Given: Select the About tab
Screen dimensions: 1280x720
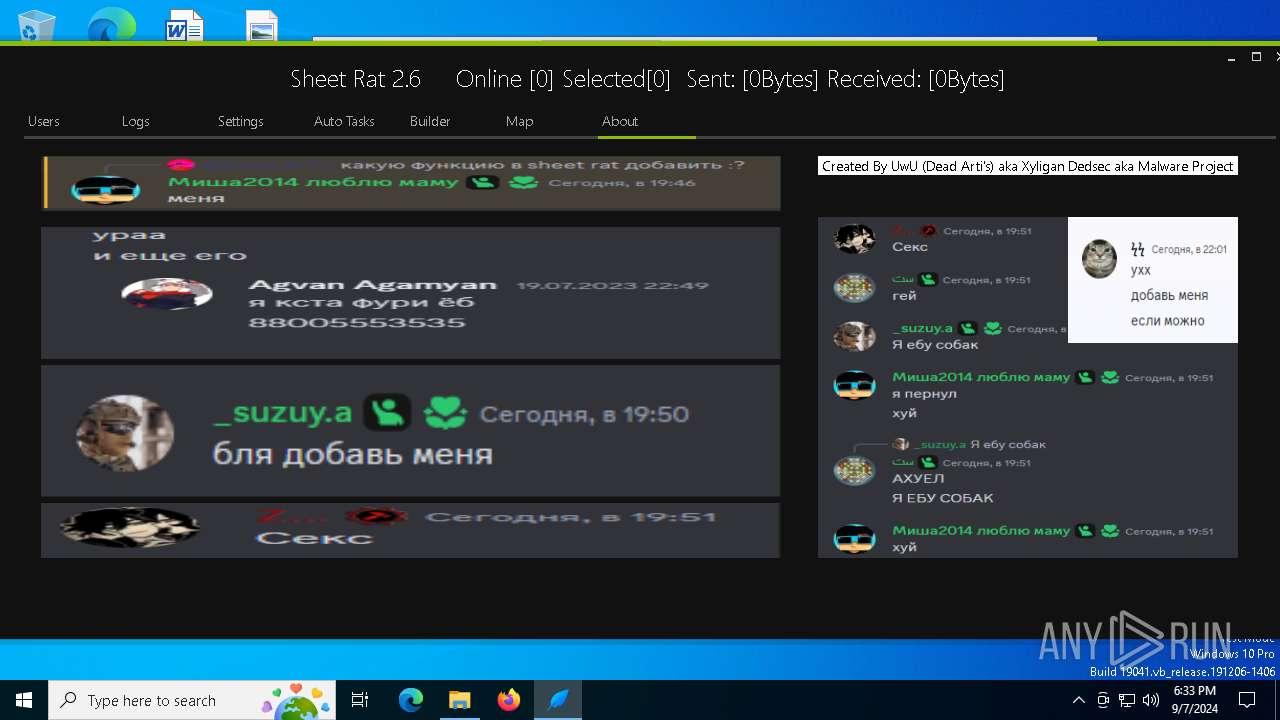Looking at the screenshot, I should click(x=620, y=121).
